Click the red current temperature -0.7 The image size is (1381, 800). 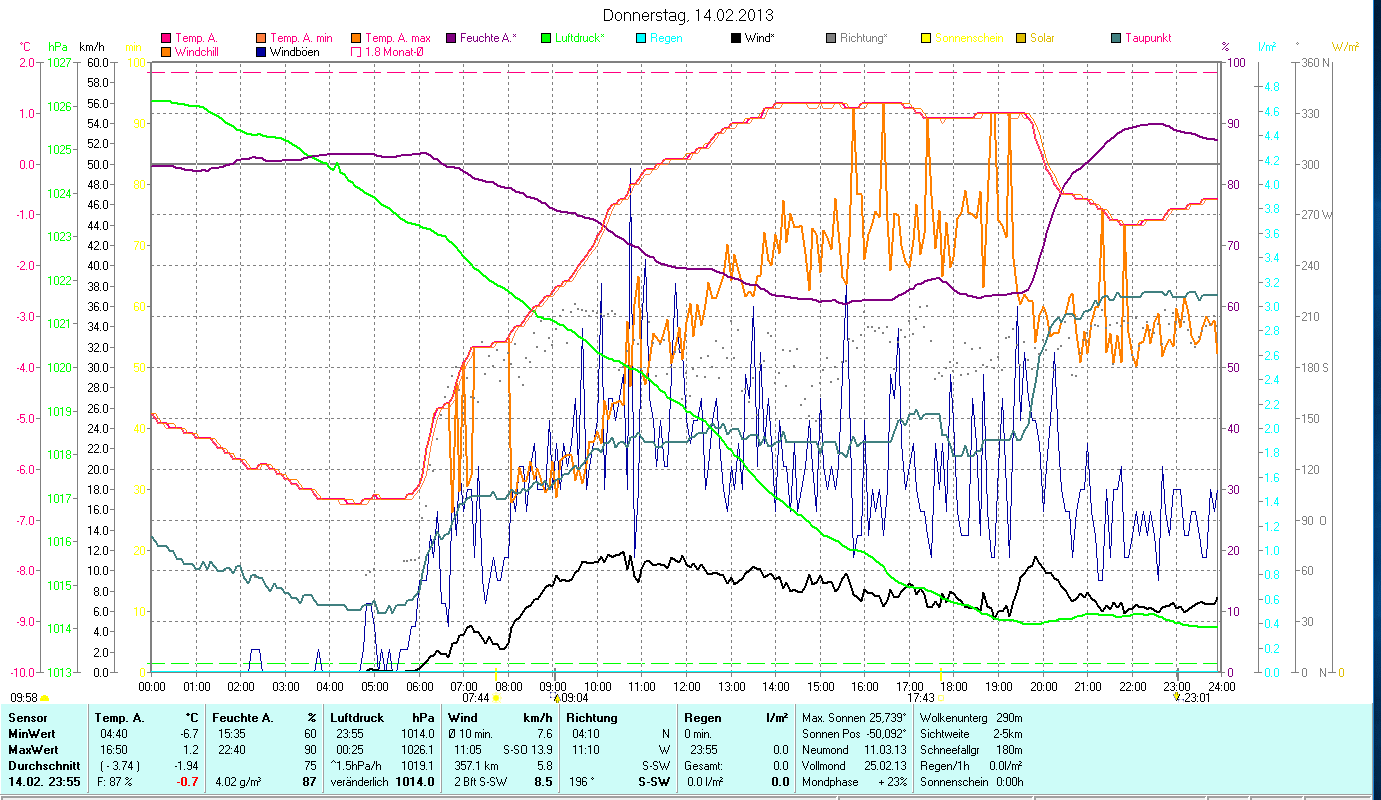[188, 782]
